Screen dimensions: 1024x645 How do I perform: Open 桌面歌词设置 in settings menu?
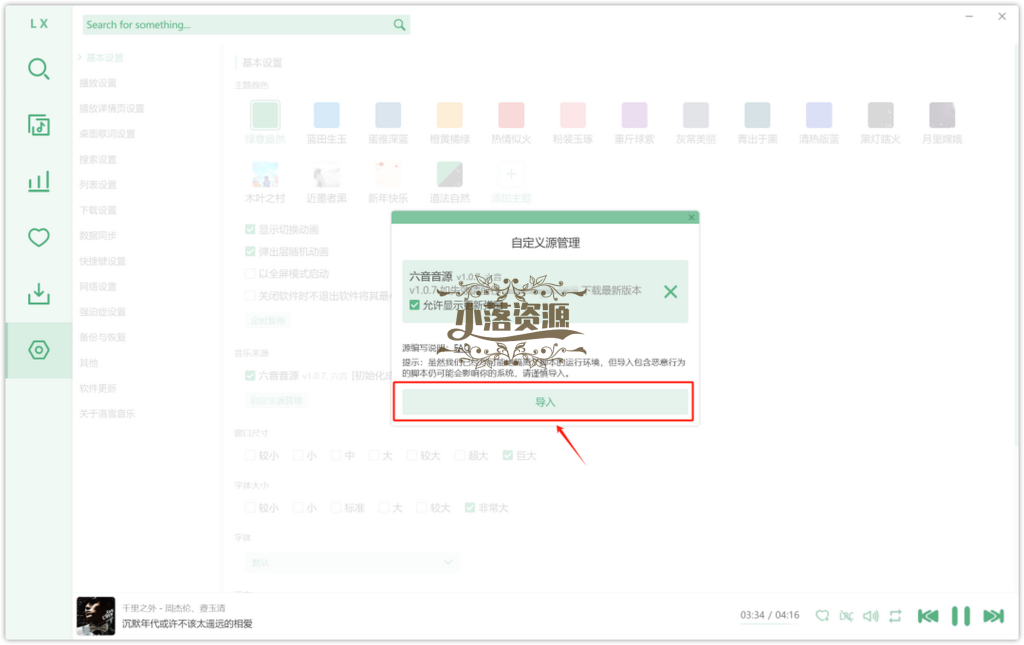107,134
